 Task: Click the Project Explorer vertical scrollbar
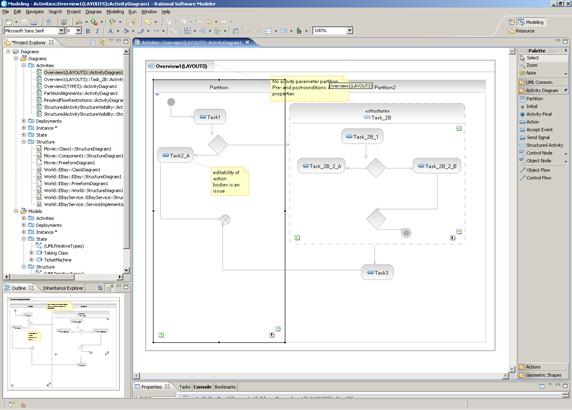pyautogui.click(x=126, y=160)
